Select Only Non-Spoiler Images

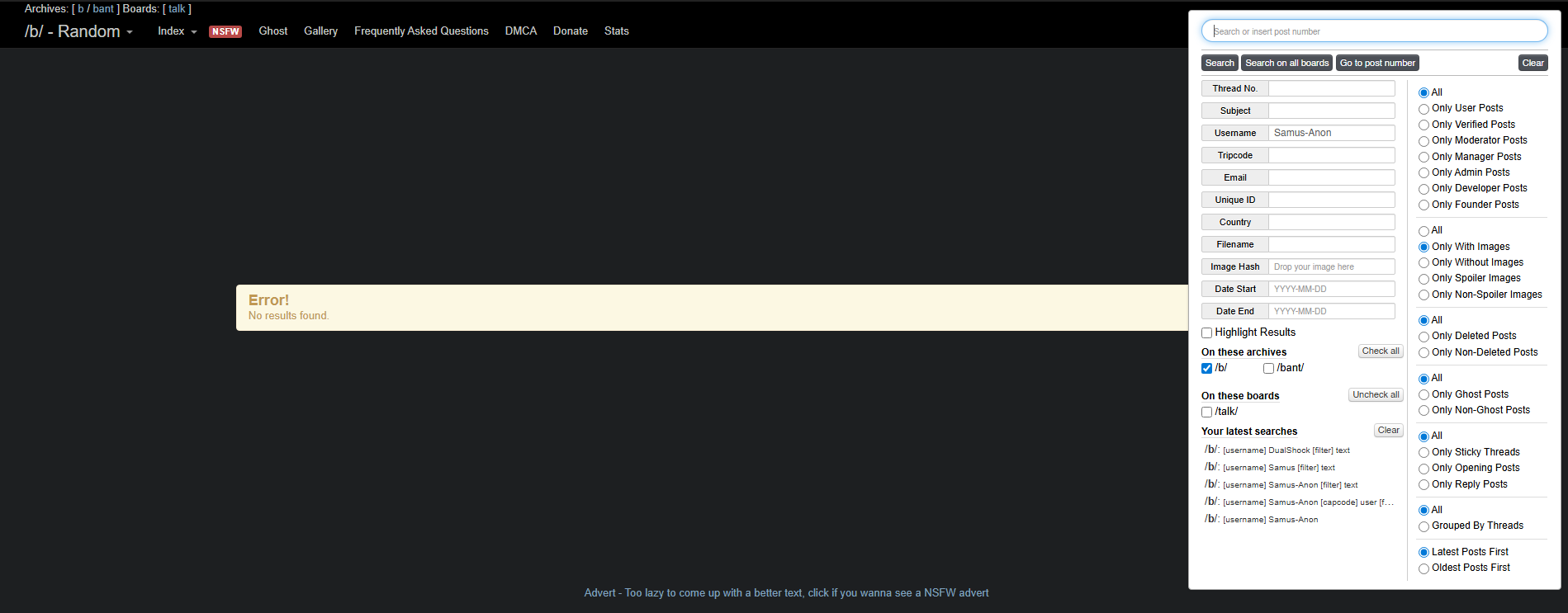1424,295
